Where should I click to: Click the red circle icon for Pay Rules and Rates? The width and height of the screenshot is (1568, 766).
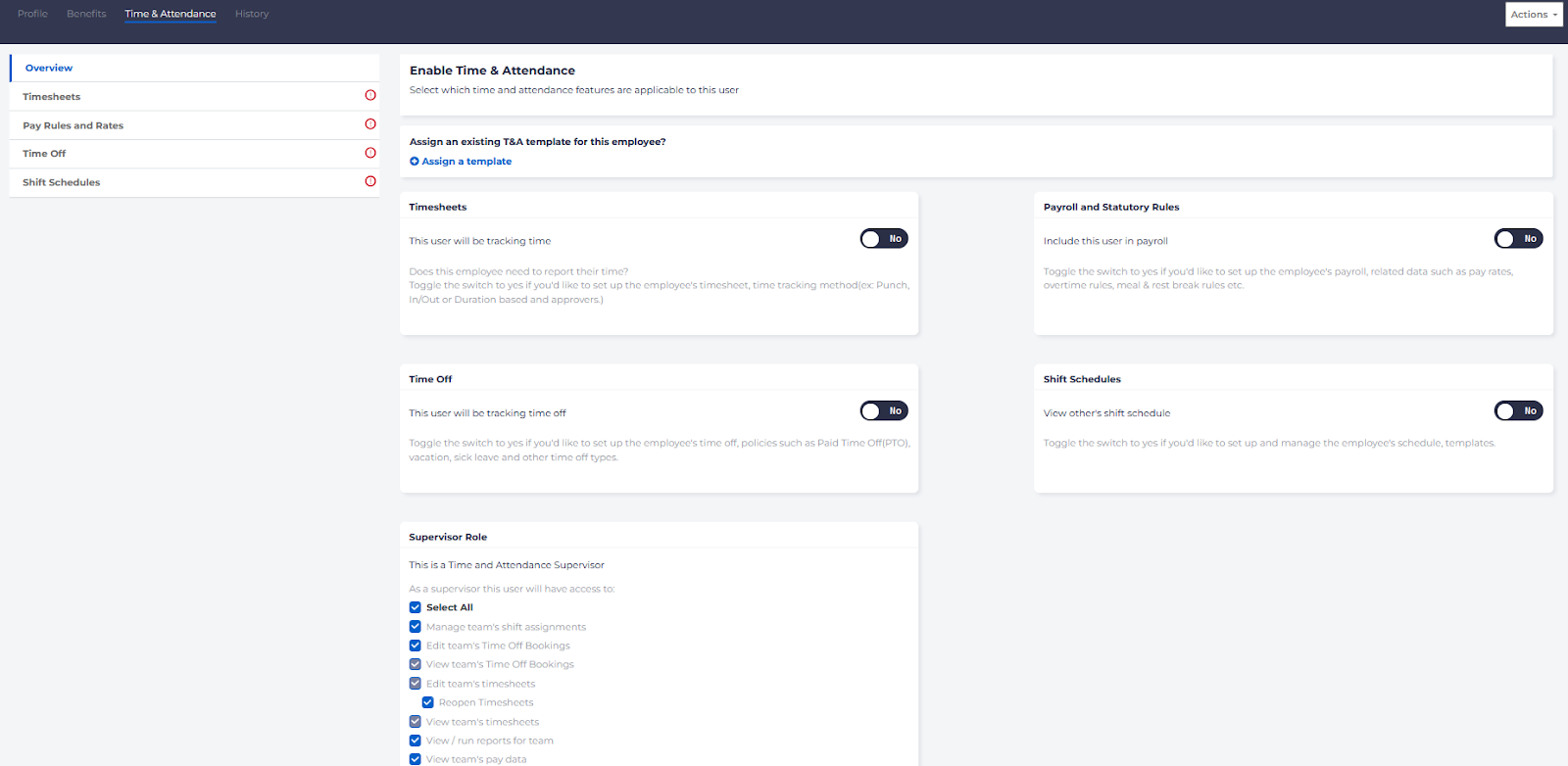[x=370, y=124]
